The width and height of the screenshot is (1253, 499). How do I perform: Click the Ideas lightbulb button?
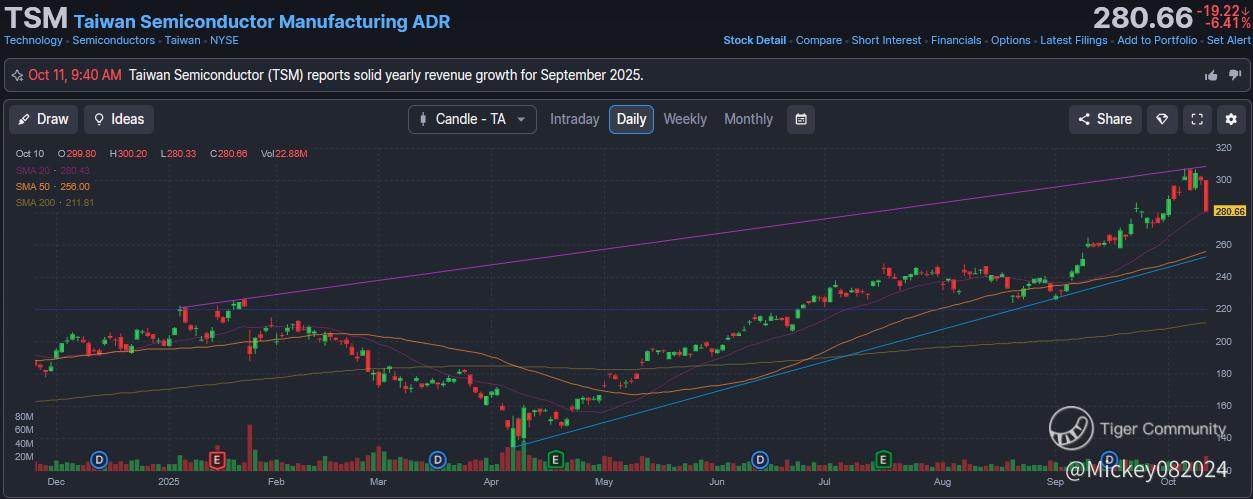coord(118,119)
